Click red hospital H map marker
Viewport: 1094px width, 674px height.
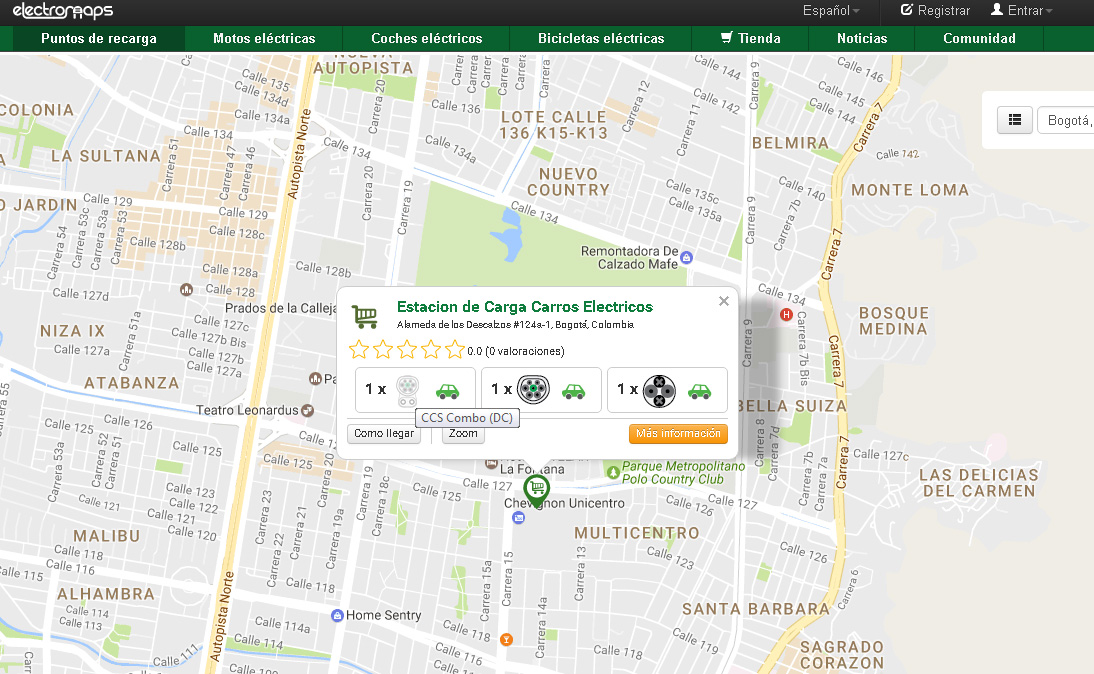tap(786, 315)
